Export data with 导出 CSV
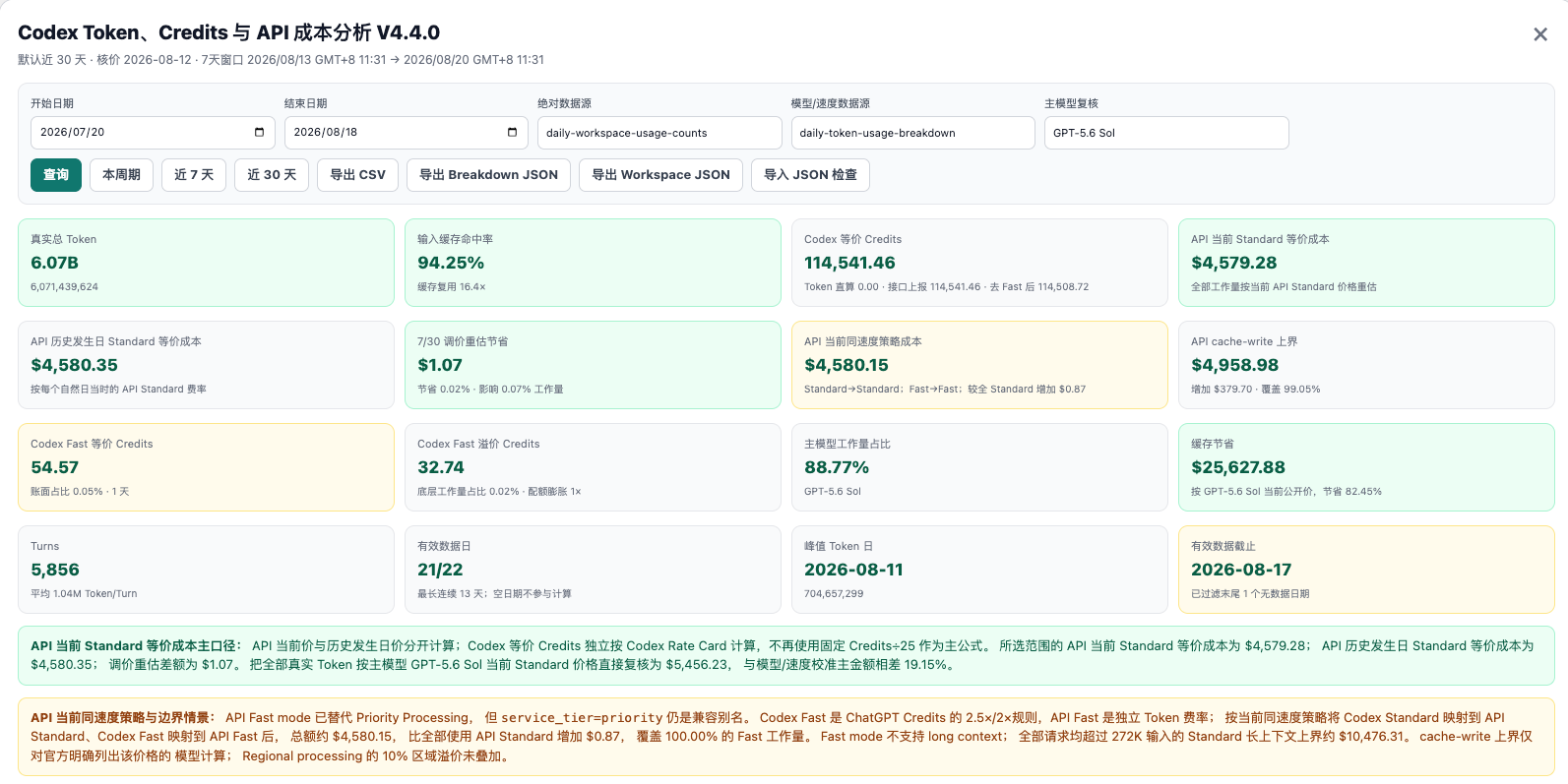The image size is (1568, 784). click(357, 175)
